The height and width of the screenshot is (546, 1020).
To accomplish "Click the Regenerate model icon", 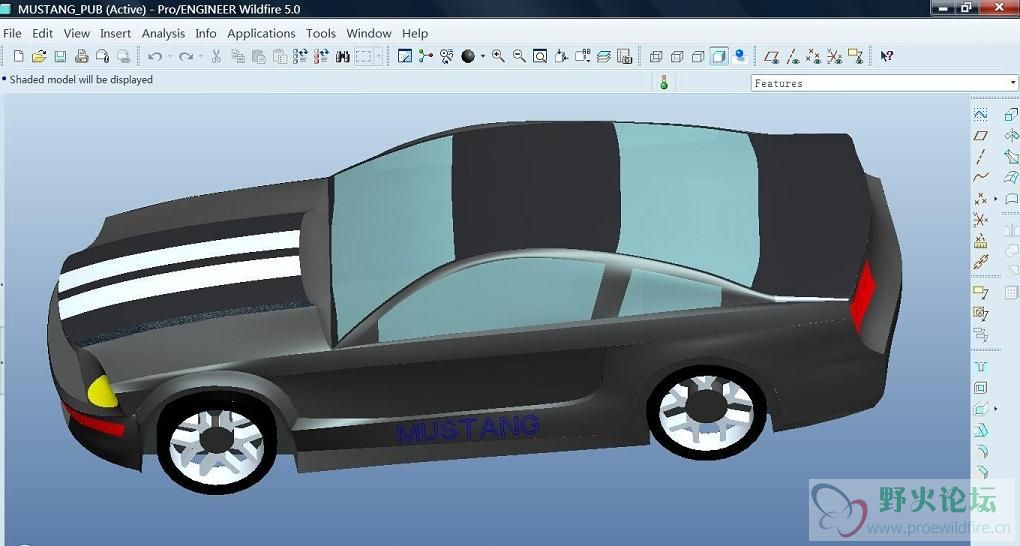I will [300, 57].
